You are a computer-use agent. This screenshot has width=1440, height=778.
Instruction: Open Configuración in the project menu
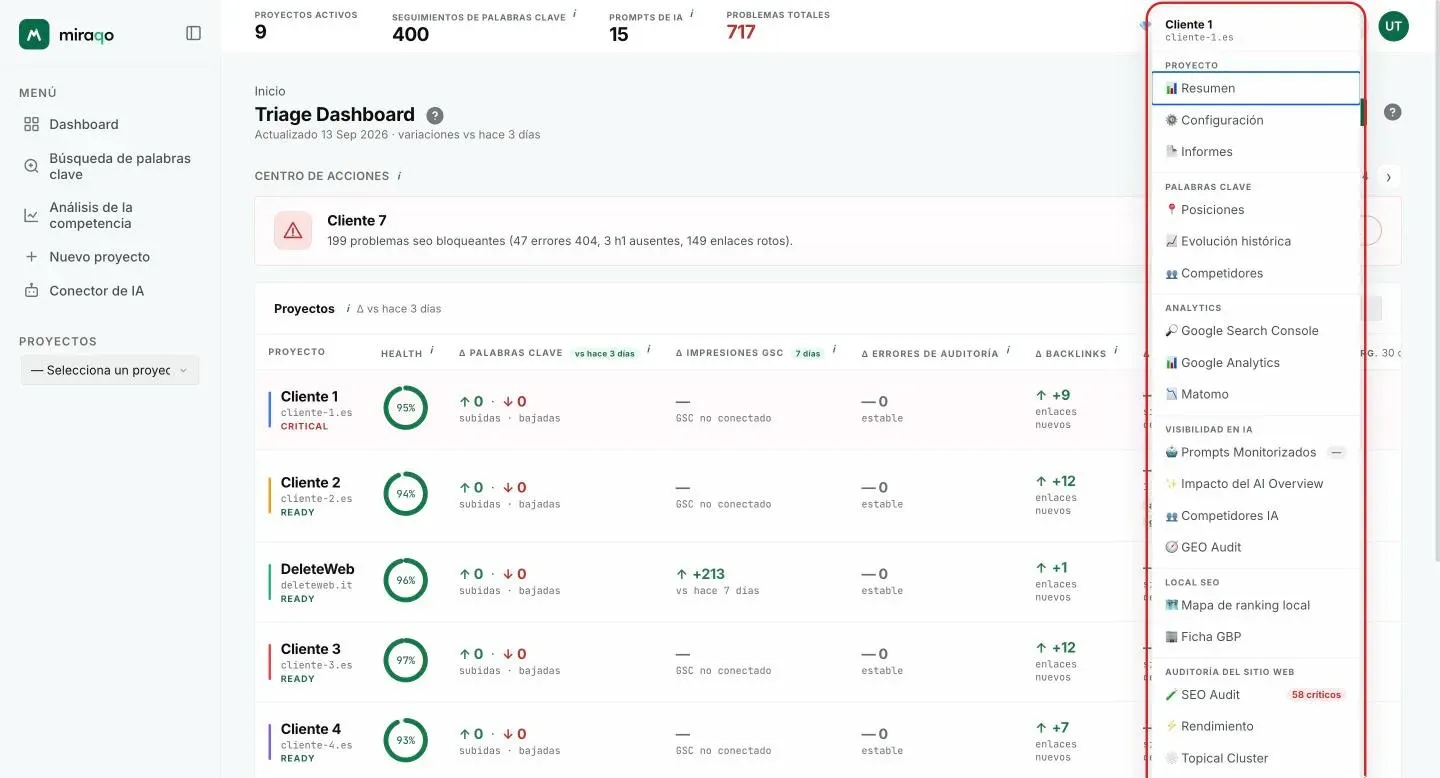pos(1256,120)
